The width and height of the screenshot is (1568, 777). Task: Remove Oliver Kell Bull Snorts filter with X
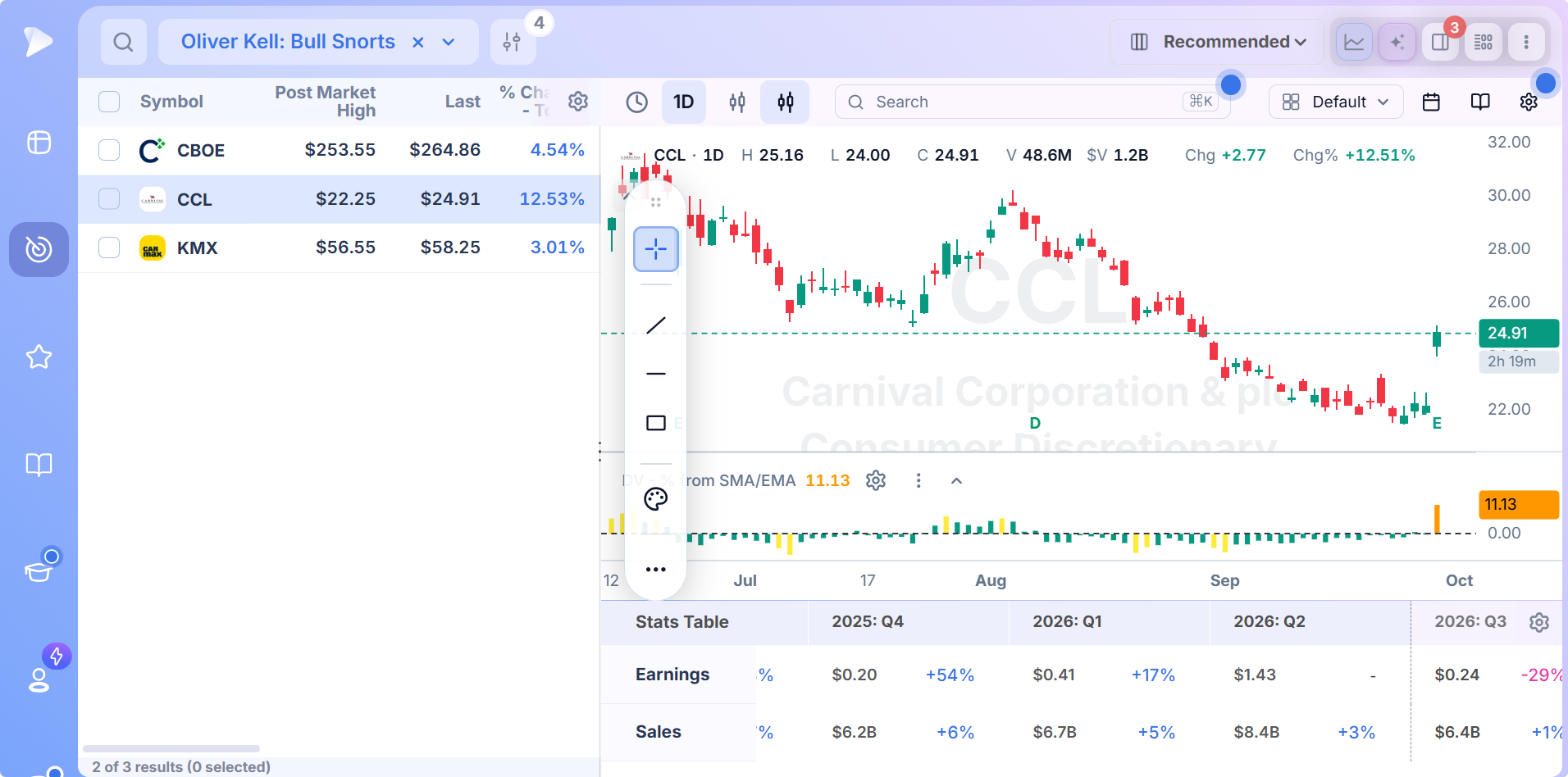pos(418,42)
